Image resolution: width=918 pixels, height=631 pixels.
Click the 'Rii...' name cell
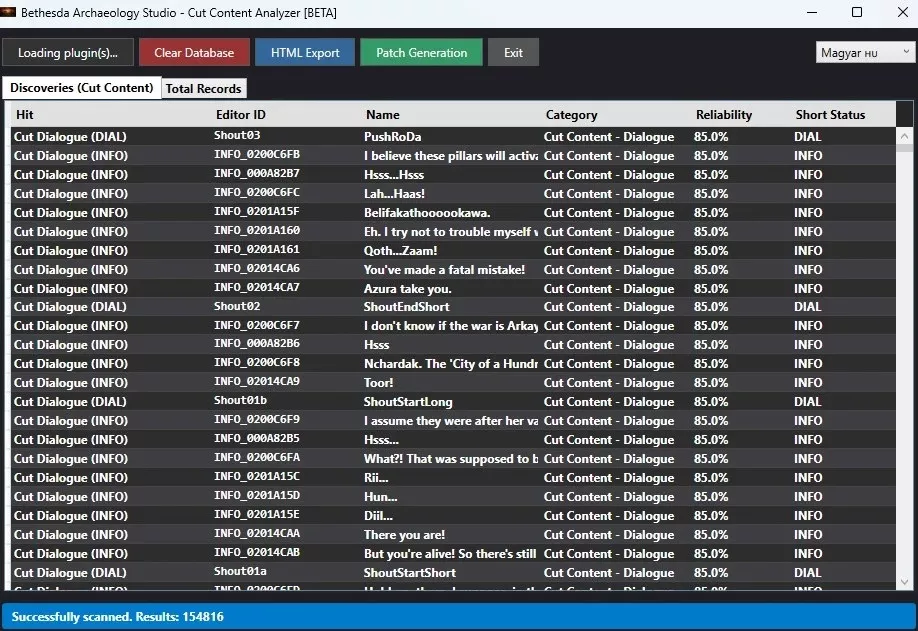pos(376,478)
